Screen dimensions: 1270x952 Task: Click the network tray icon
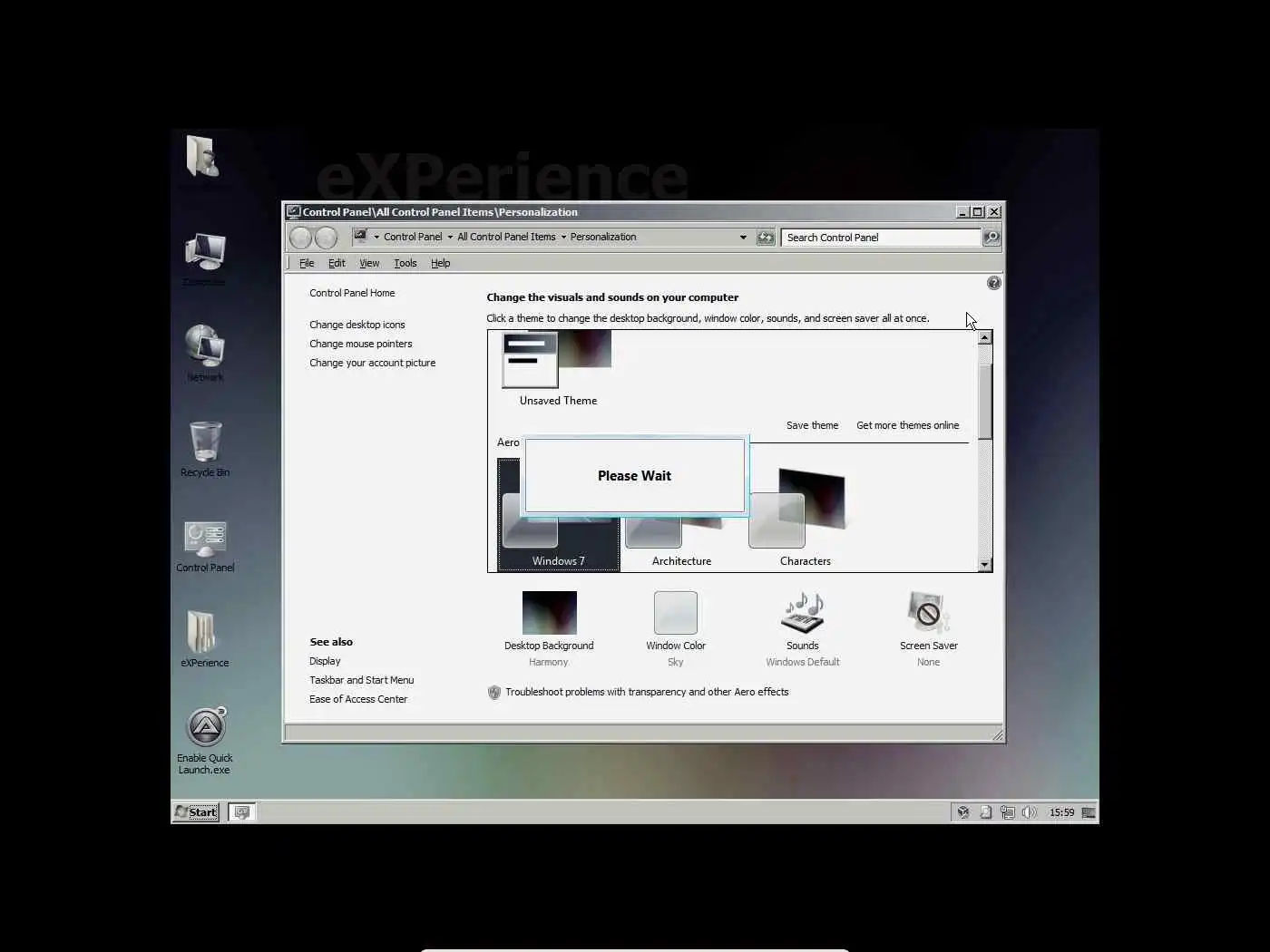click(x=1007, y=812)
